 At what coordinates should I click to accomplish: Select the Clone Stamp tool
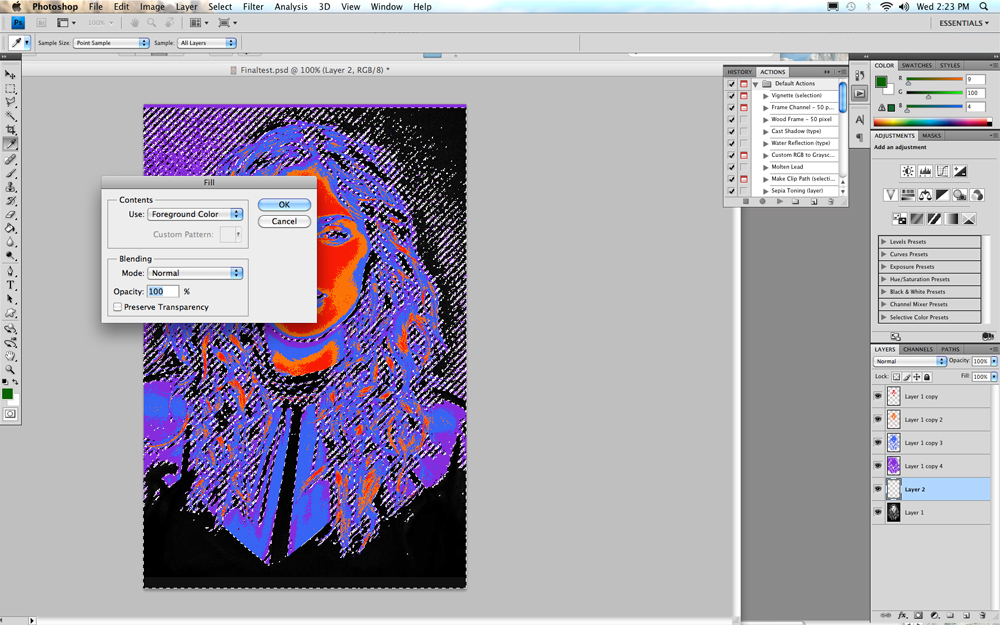(10, 187)
